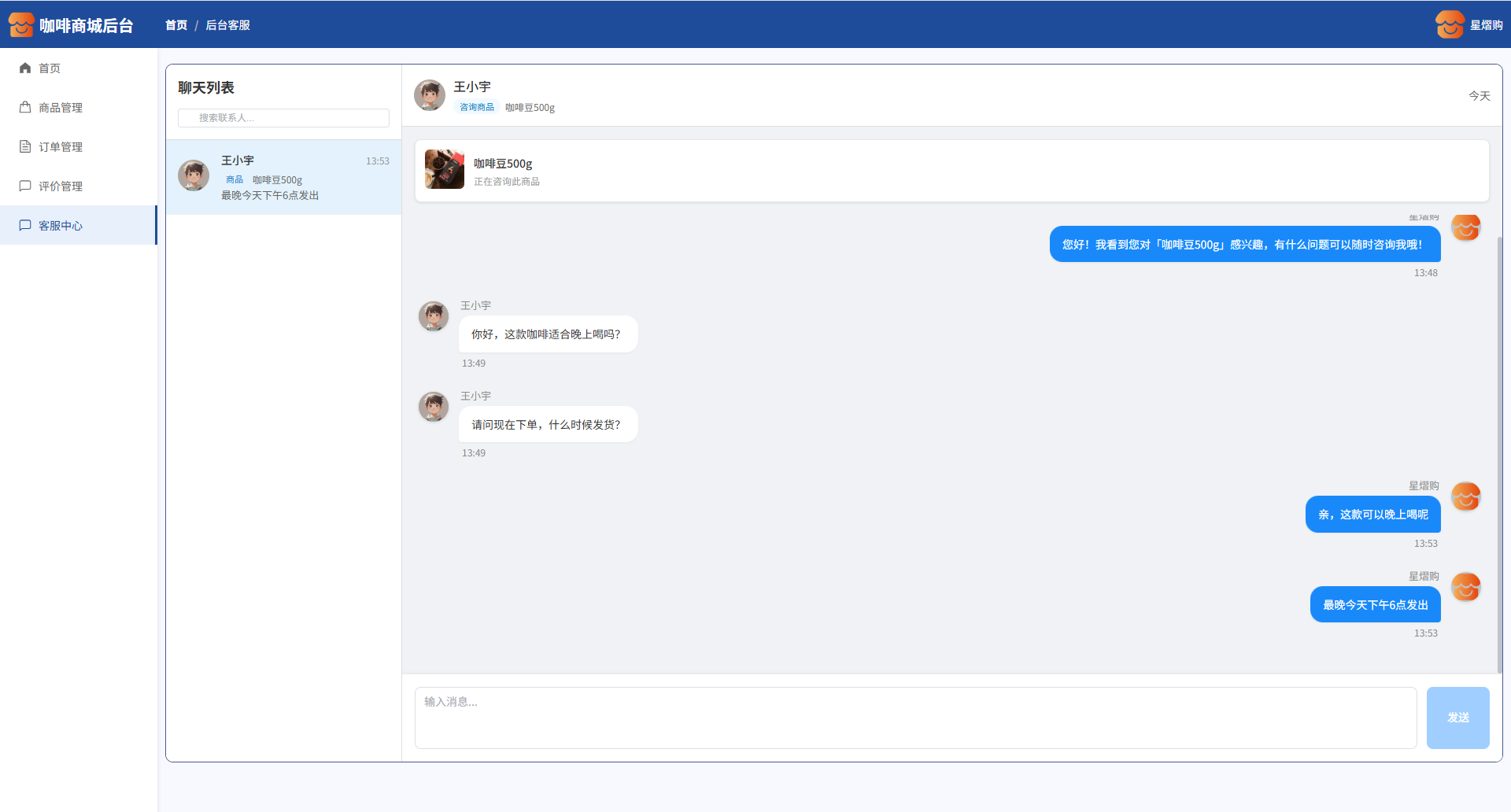Click the order management document icon

(x=25, y=147)
